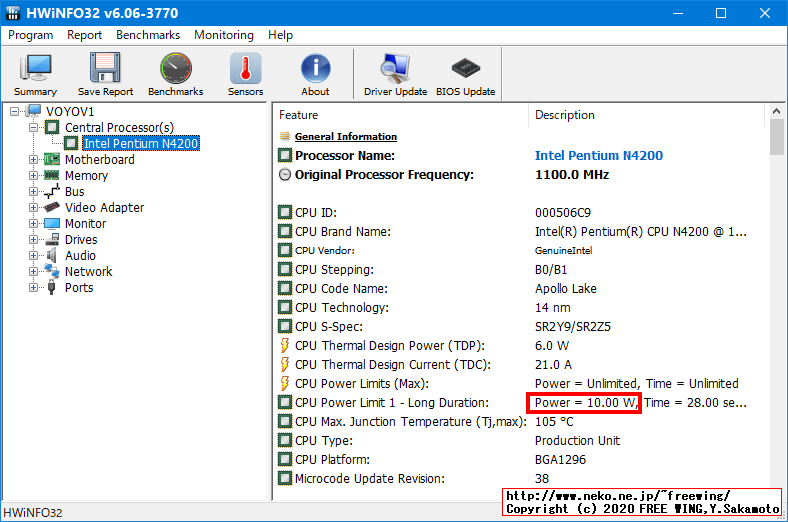Expand the Motherboard node
Screen dimensions: 788x522
click(33, 160)
